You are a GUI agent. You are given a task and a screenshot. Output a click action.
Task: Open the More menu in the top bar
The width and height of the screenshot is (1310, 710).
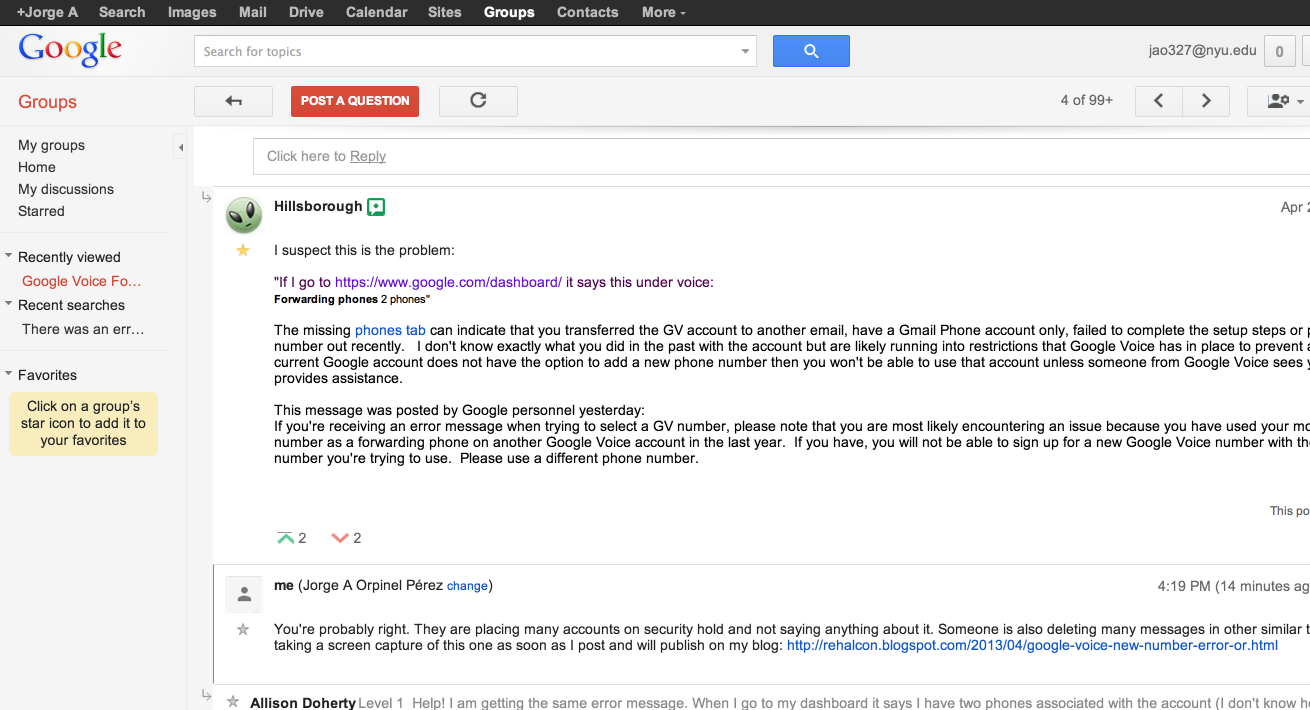pos(664,12)
